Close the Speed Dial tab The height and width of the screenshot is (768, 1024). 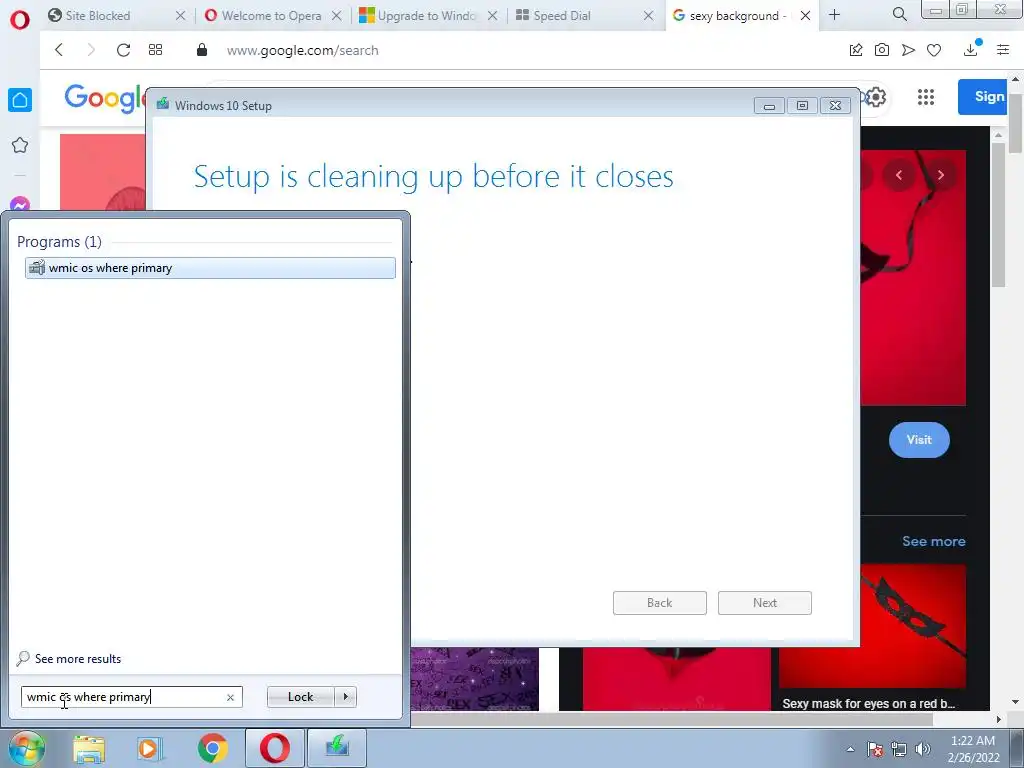pyautogui.click(x=648, y=15)
